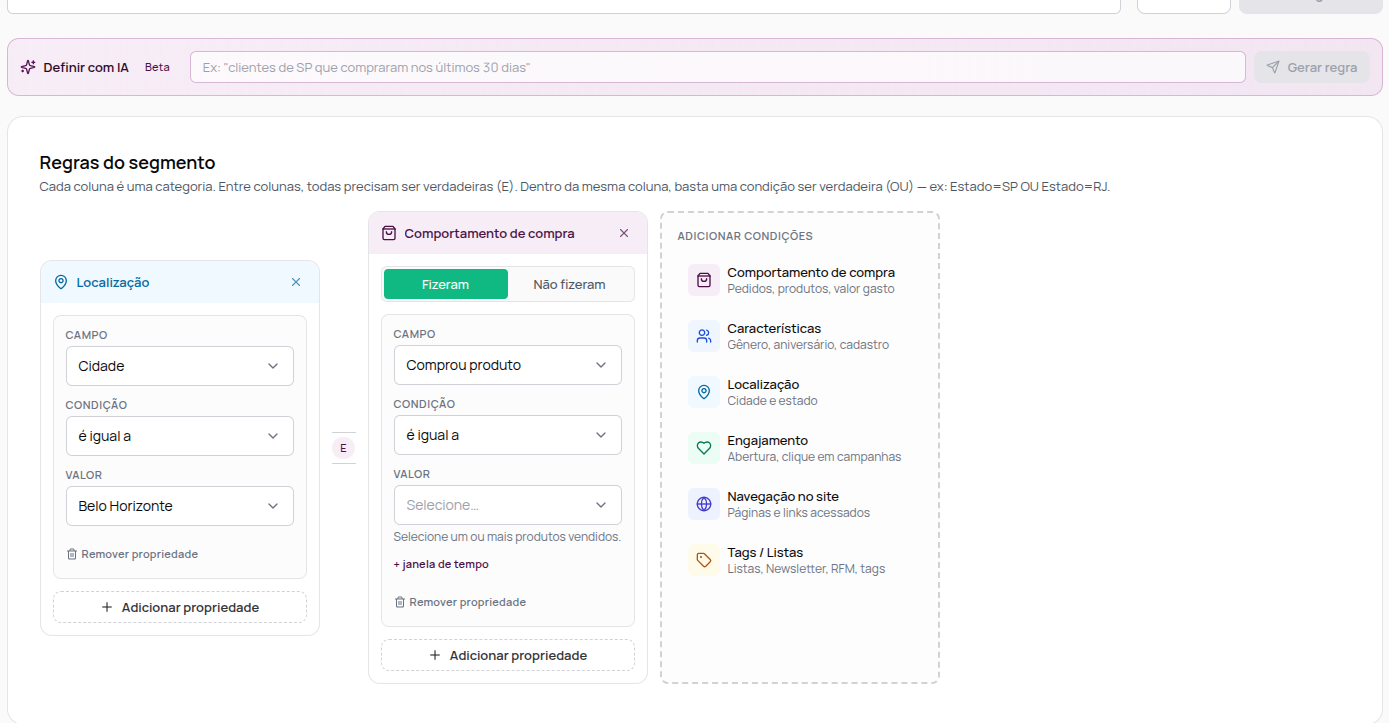Click the E connector between columns
This screenshot has height=723, width=1389.
coord(343,448)
